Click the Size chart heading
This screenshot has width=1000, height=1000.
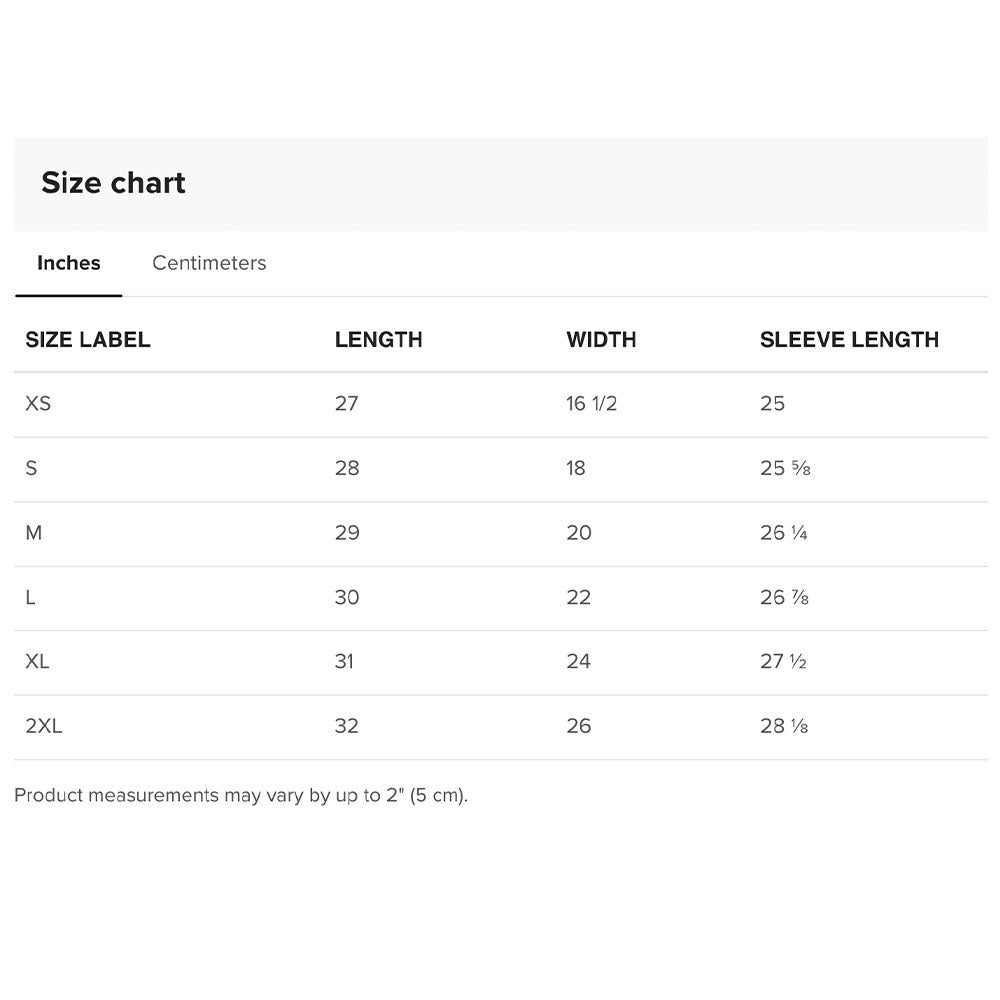tap(114, 183)
